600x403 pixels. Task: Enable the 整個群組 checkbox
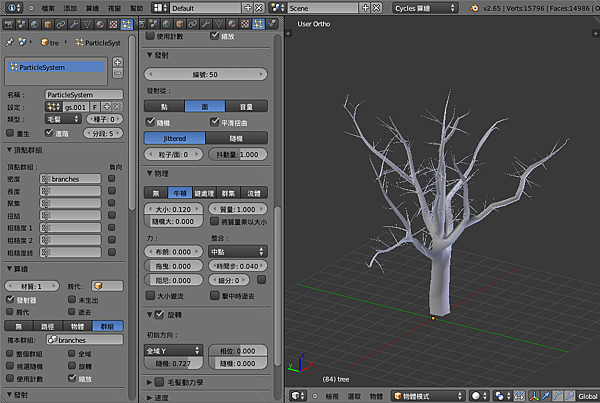(x=10, y=353)
